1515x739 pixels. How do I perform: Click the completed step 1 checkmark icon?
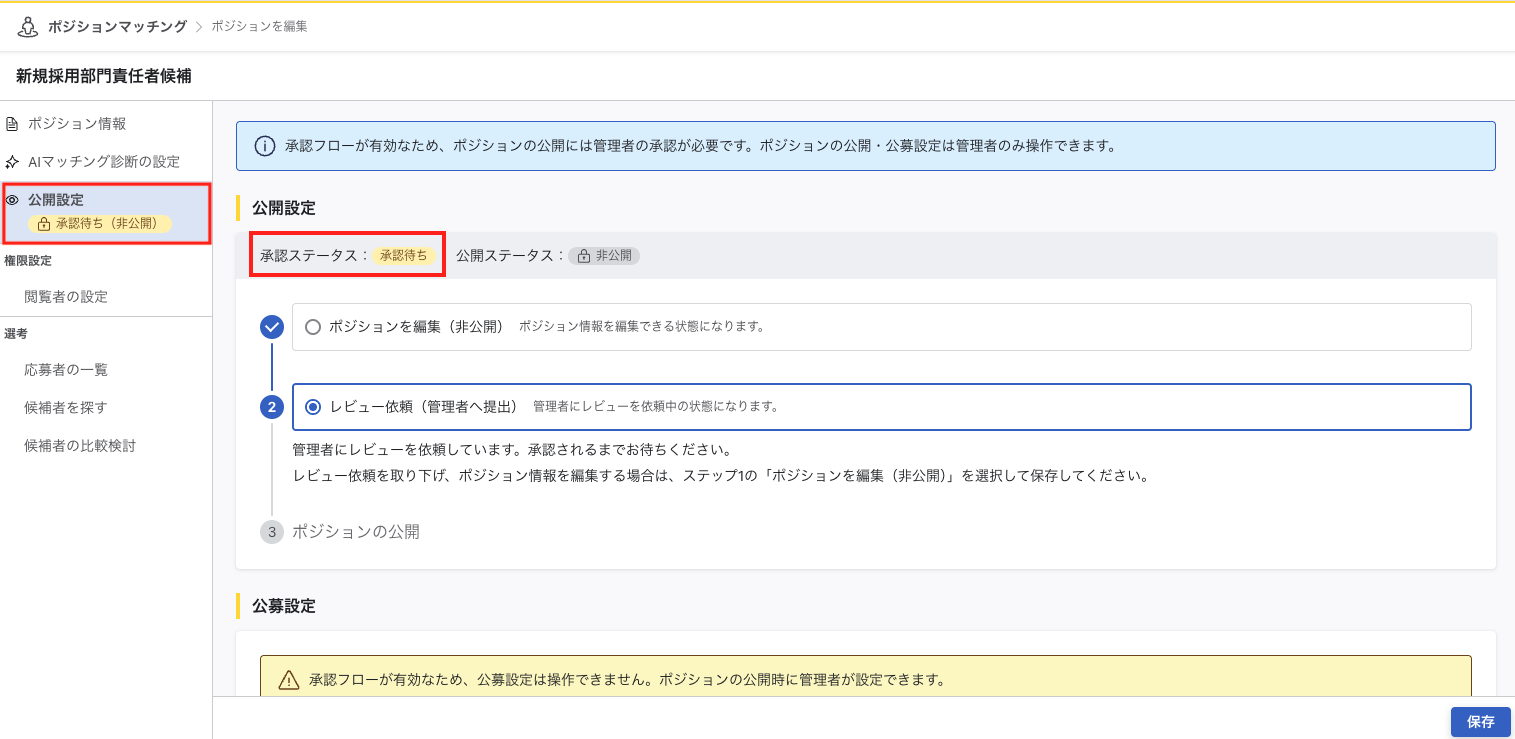pos(271,327)
